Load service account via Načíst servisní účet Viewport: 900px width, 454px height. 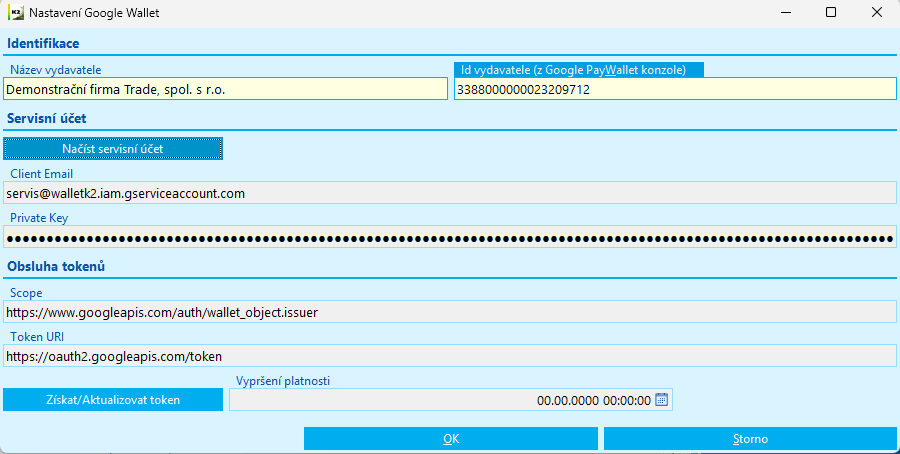click(113, 149)
